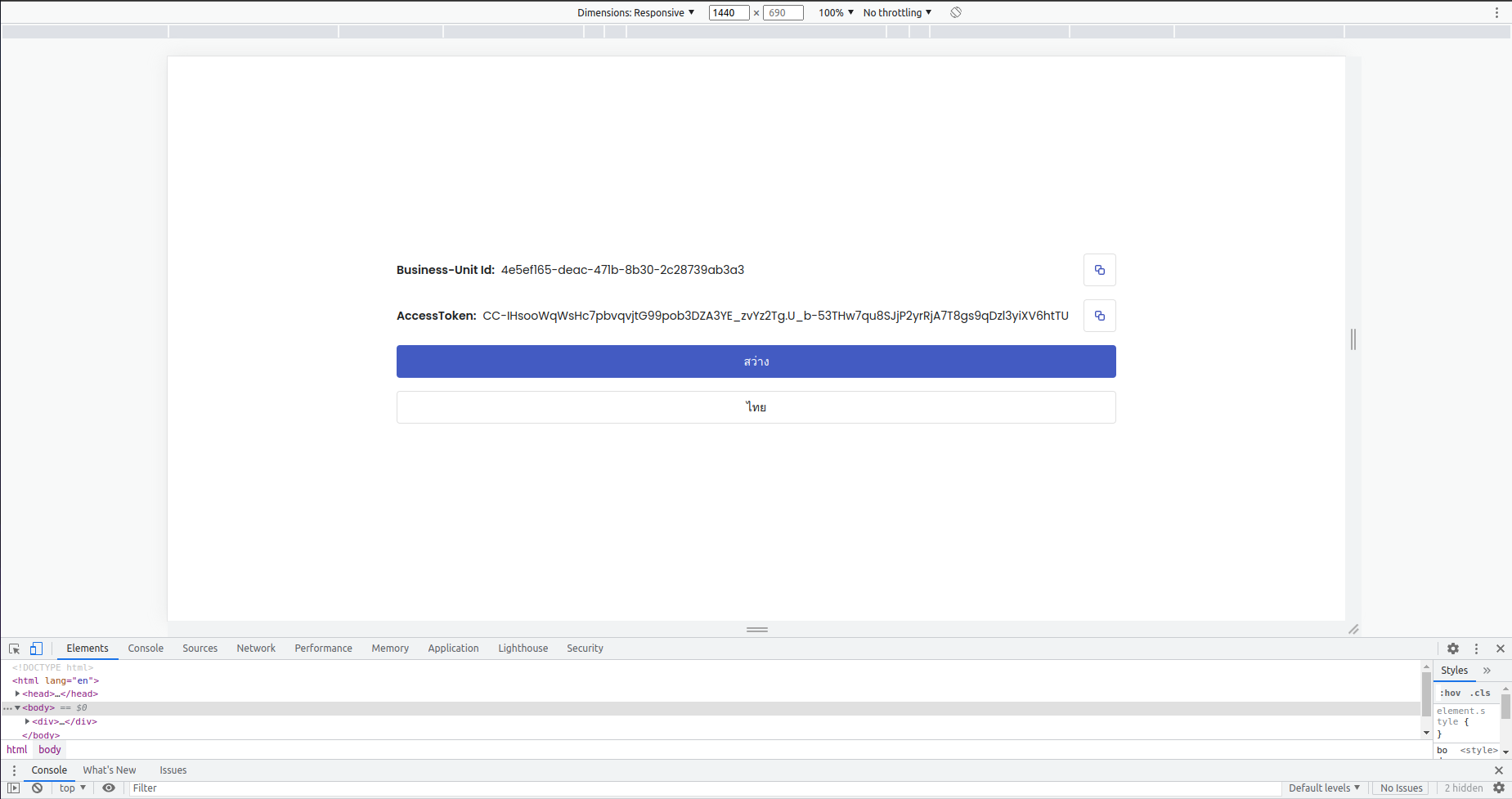1512x799 pixels.
Task: Click the สว่าง button
Action: [x=756, y=361]
